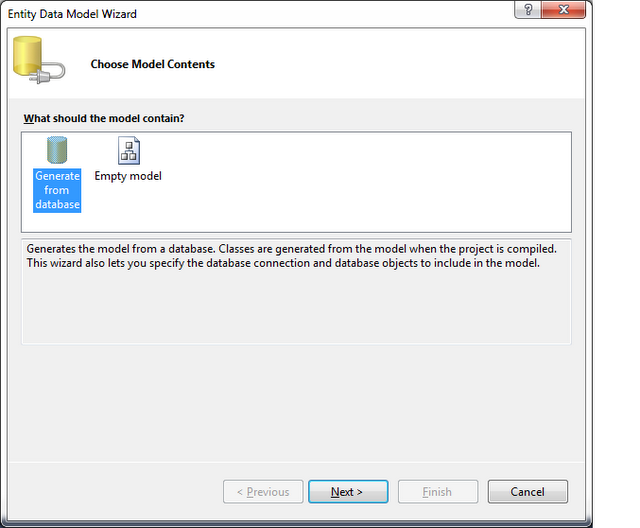Click the "Empty model" text label

[x=128, y=176]
